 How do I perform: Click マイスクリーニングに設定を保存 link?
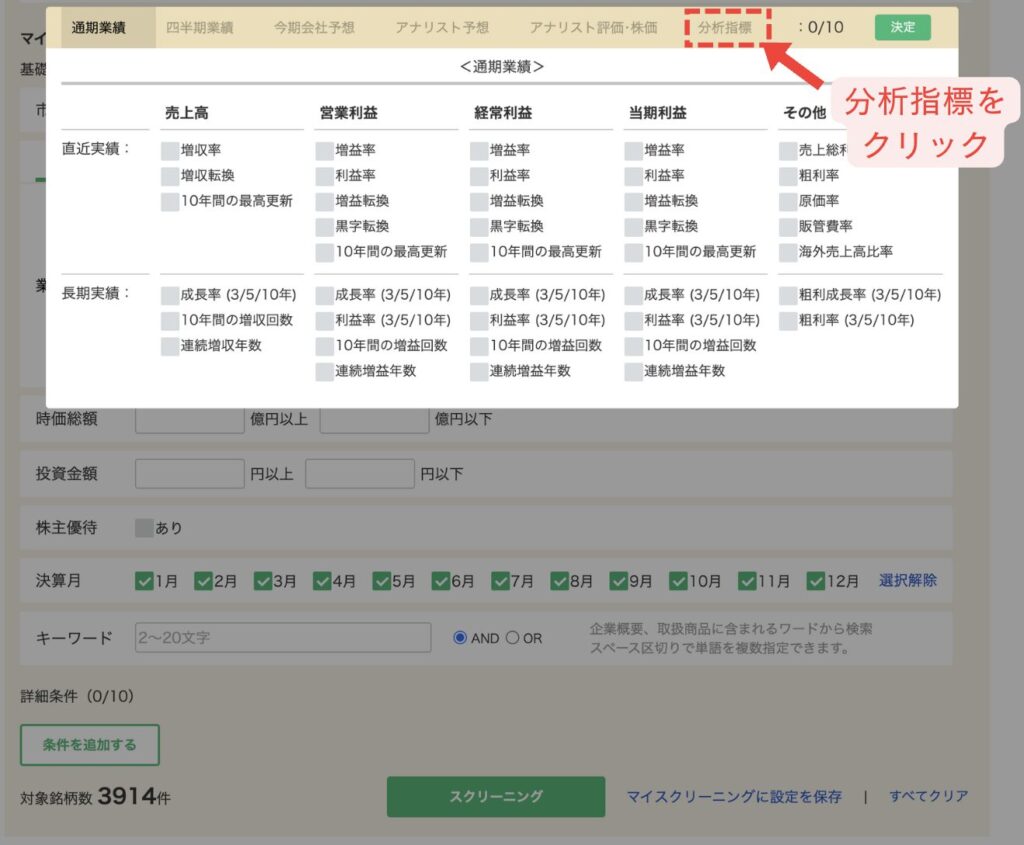(734, 797)
